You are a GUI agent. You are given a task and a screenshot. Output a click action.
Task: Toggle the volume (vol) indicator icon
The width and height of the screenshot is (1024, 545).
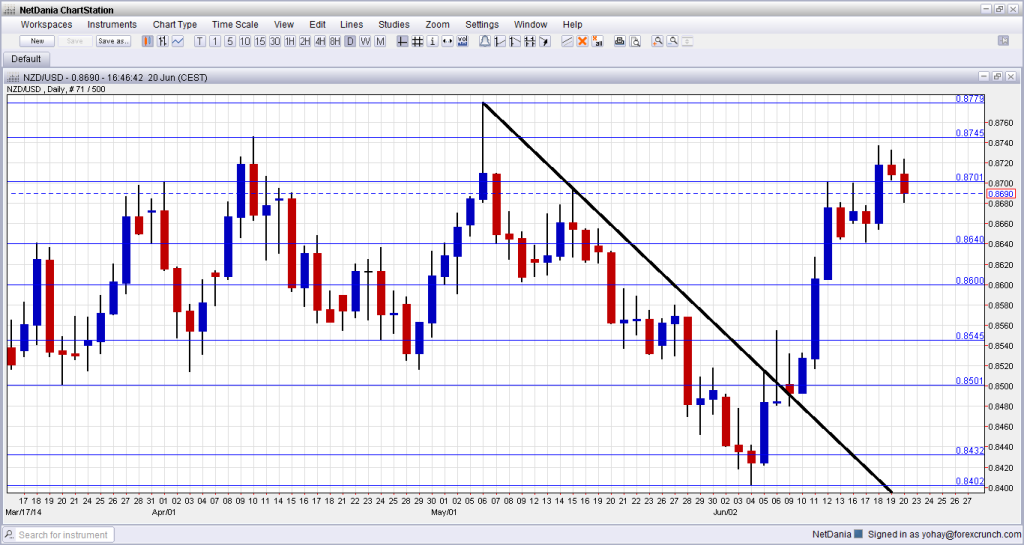click(x=462, y=41)
